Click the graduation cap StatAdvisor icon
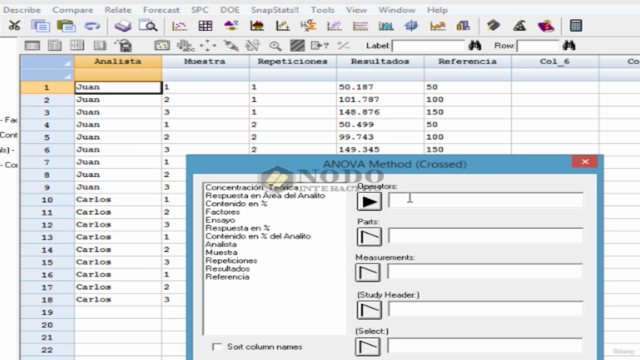The height and width of the screenshot is (360, 640). click(x=493, y=26)
